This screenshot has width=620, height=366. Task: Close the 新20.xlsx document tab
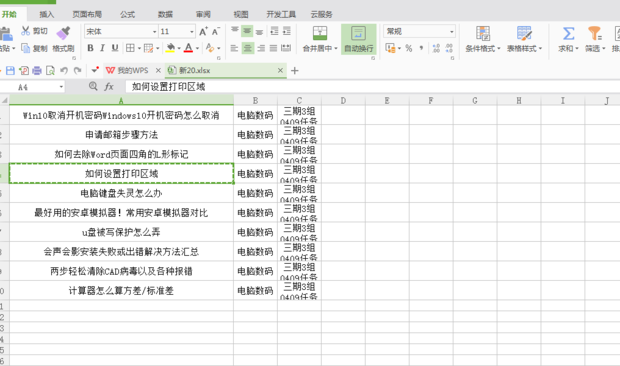(x=280, y=71)
